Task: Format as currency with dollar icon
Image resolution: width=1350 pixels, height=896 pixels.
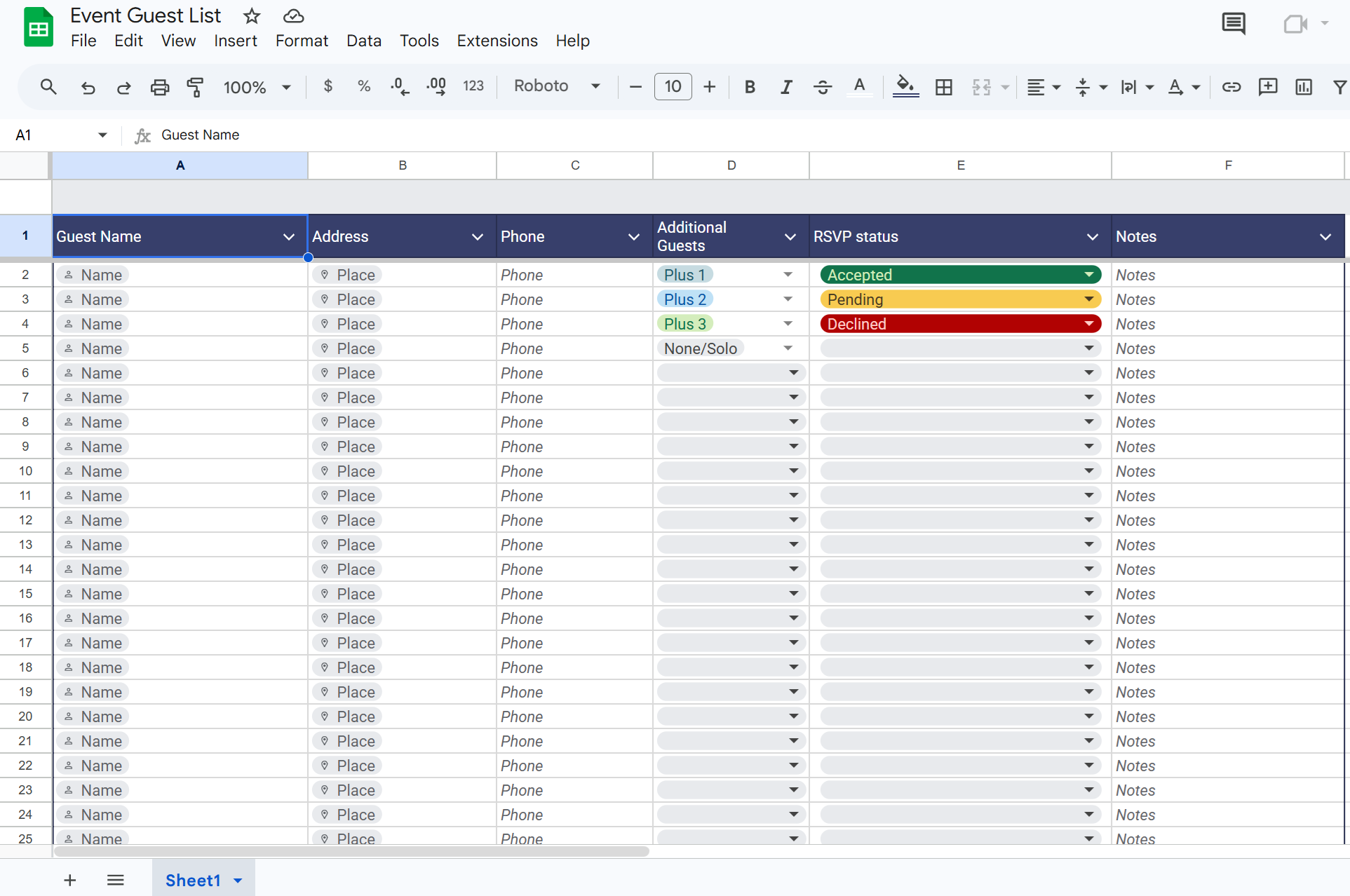Action: [328, 86]
